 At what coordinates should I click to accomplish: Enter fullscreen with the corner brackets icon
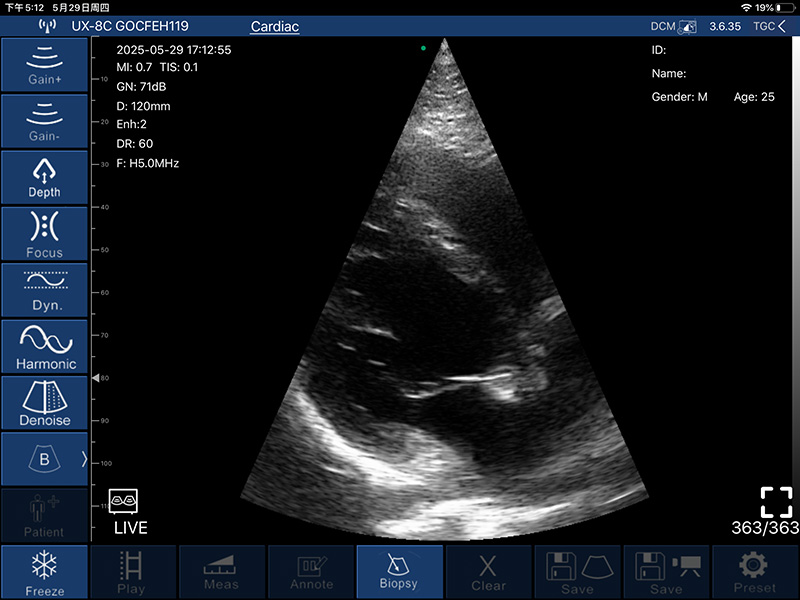tap(775, 501)
